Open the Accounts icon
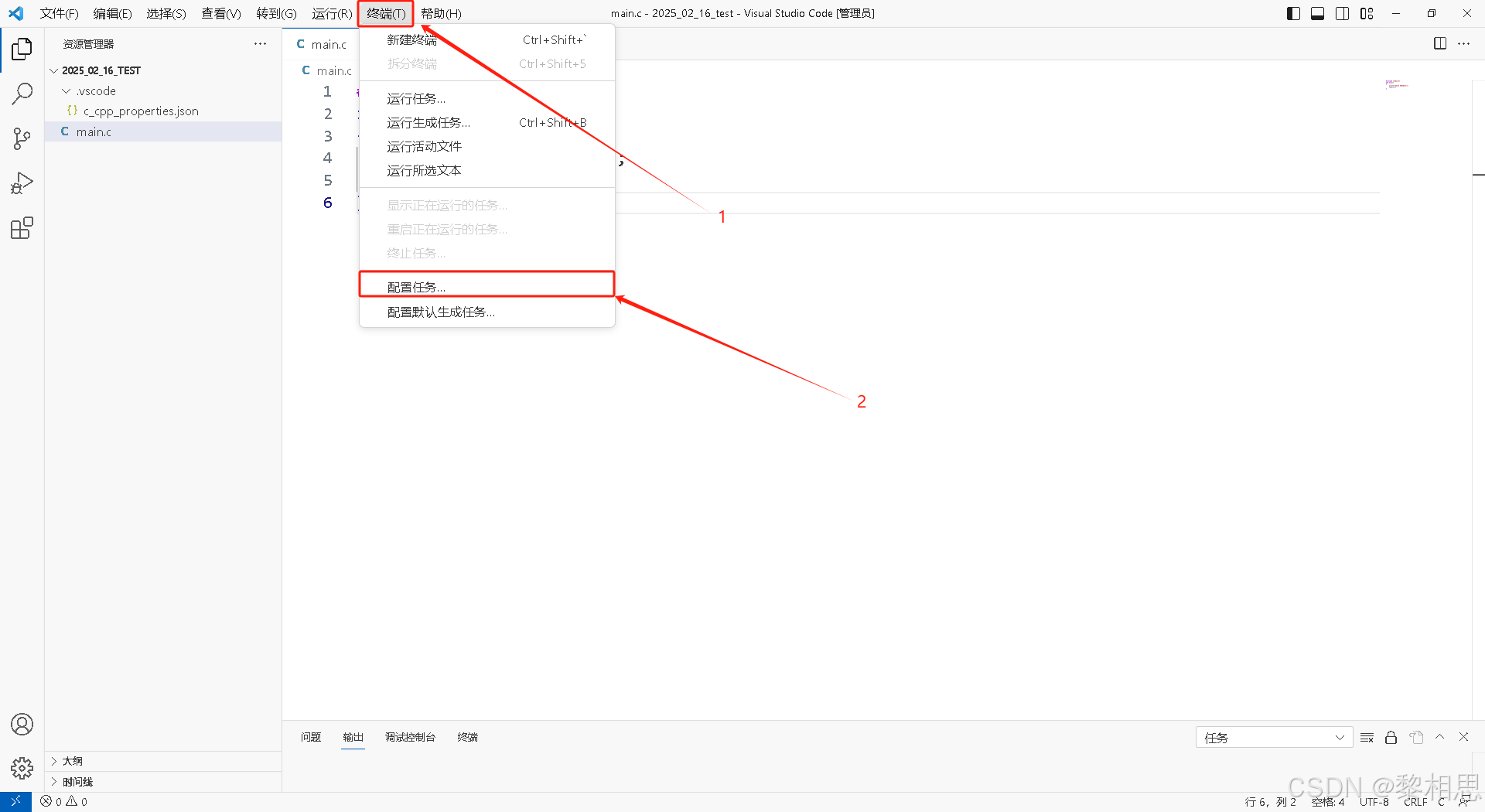1485x812 pixels. (x=22, y=725)
